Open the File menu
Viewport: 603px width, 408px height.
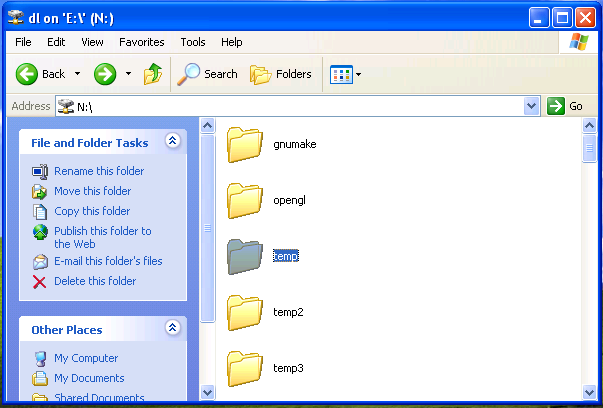coord(23,42)
